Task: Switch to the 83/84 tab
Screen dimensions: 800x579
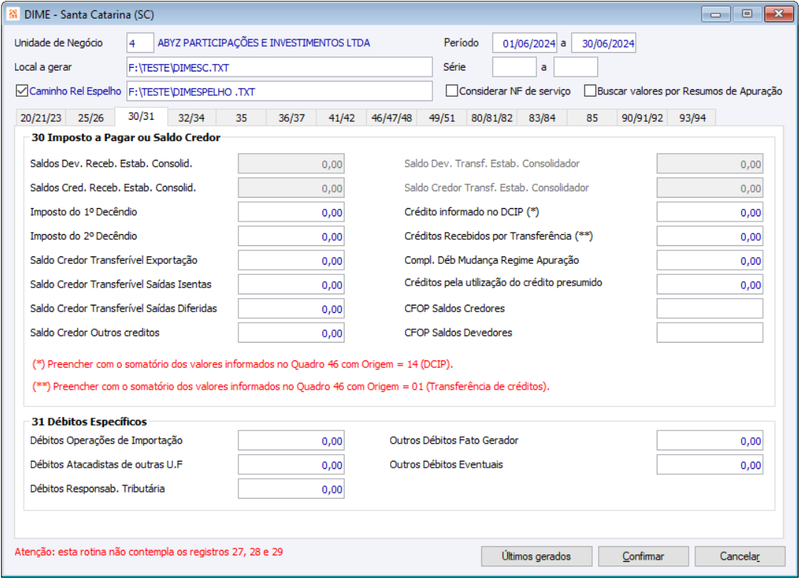Action: [542, 118]
